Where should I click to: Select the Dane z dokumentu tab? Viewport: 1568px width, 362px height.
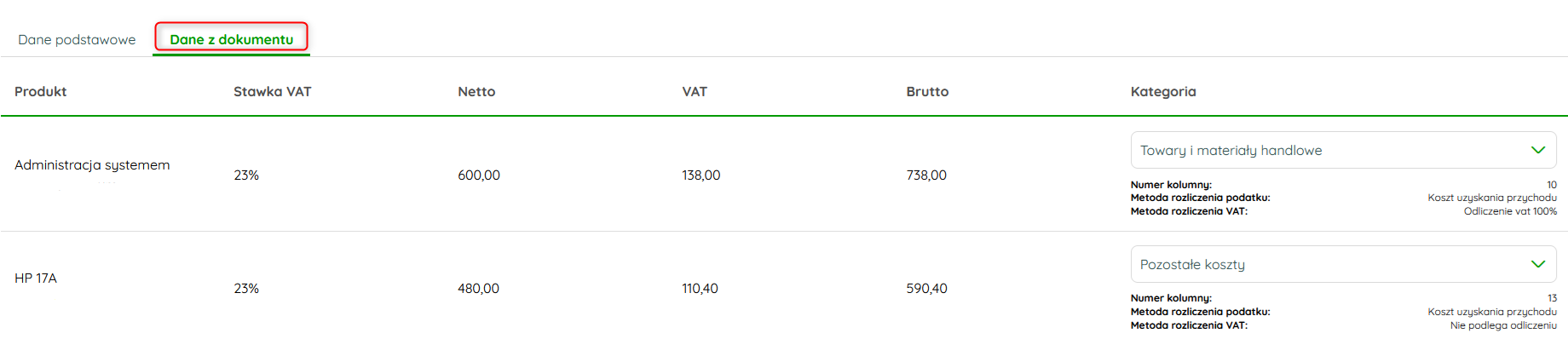[231, 39]
